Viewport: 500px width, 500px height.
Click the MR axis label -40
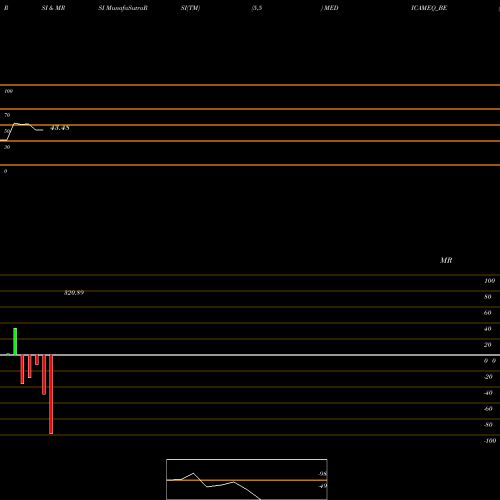(488, 393)
